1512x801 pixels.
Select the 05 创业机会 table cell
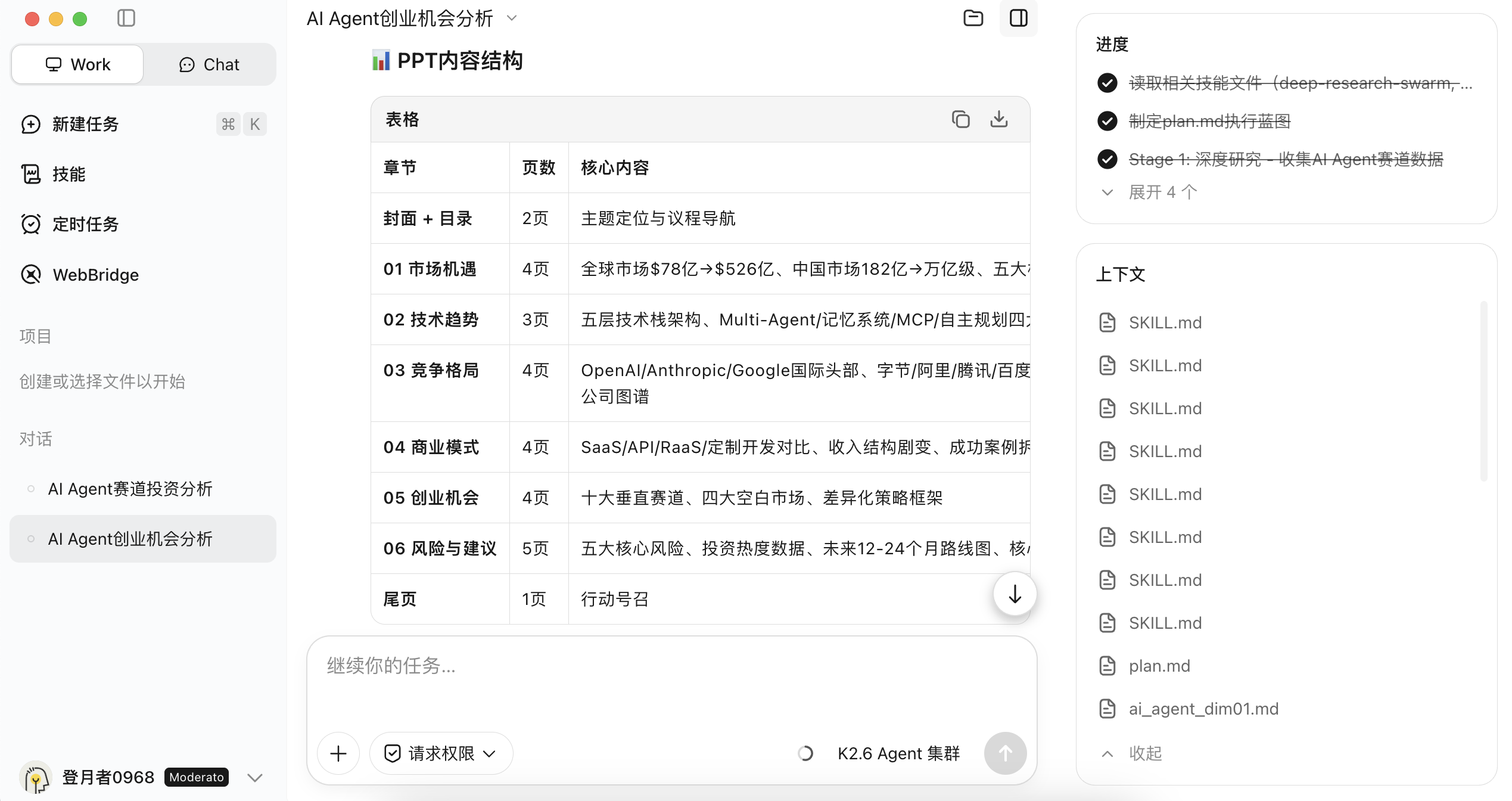coord(440,498)
